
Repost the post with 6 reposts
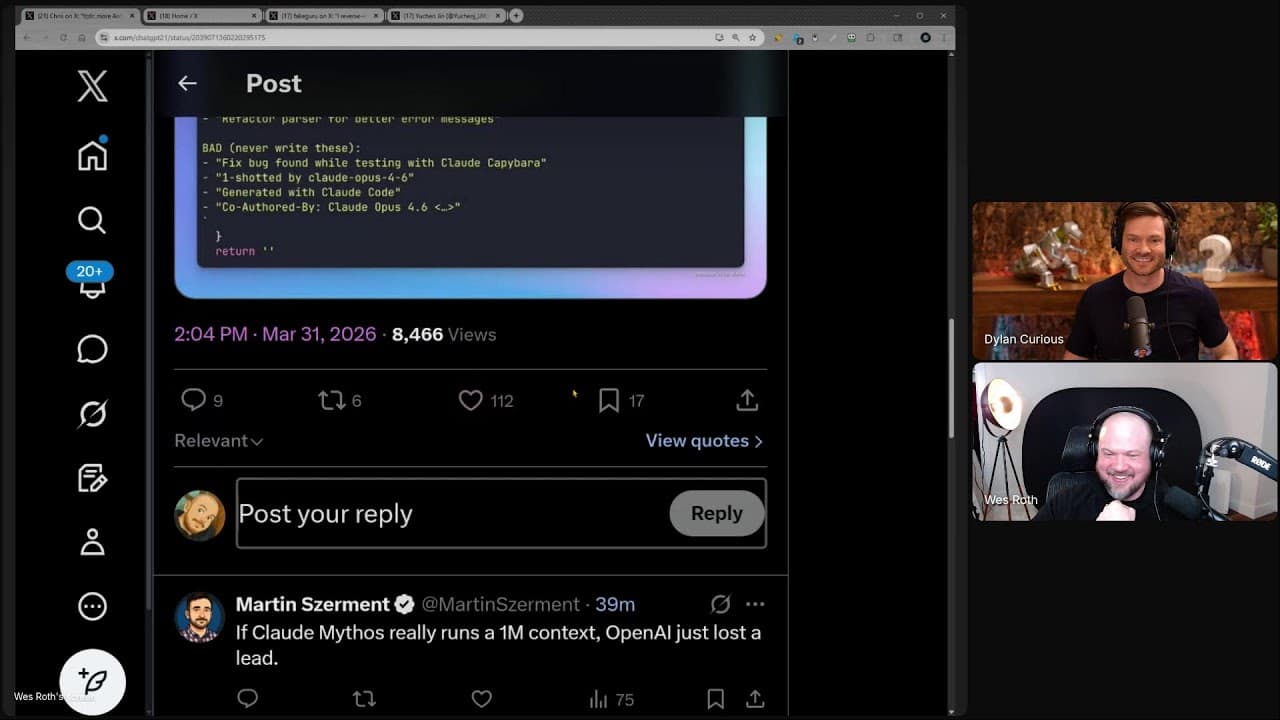[330, 401]
